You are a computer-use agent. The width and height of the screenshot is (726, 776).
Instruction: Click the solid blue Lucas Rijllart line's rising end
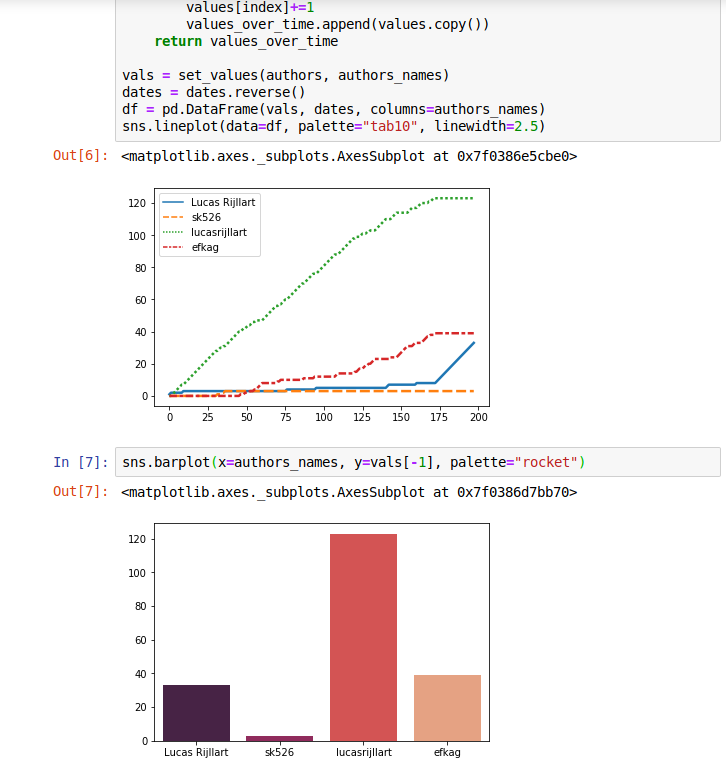pyautogui.click(x=455, y=362)
